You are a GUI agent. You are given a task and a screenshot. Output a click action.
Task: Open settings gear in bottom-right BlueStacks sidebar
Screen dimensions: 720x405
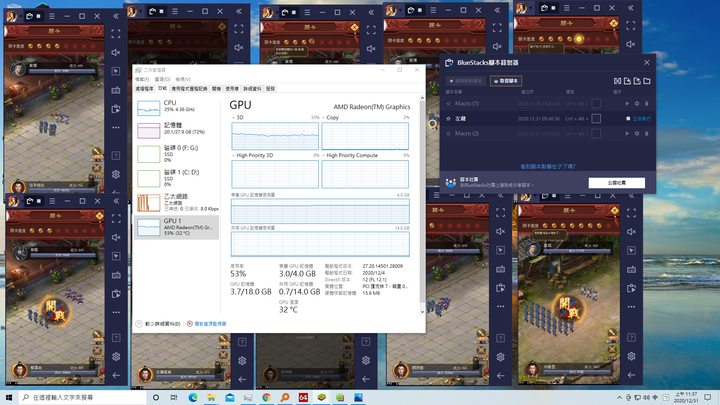(x=631, y=356)
